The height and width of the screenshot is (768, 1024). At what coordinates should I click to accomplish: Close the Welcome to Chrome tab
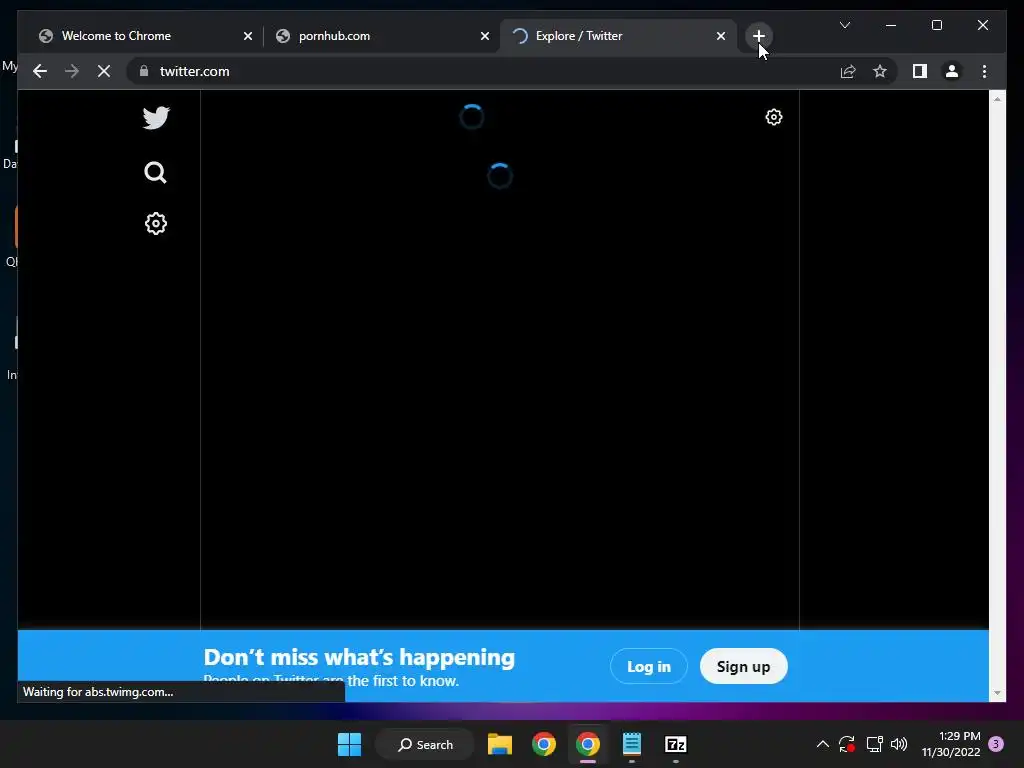248,36
